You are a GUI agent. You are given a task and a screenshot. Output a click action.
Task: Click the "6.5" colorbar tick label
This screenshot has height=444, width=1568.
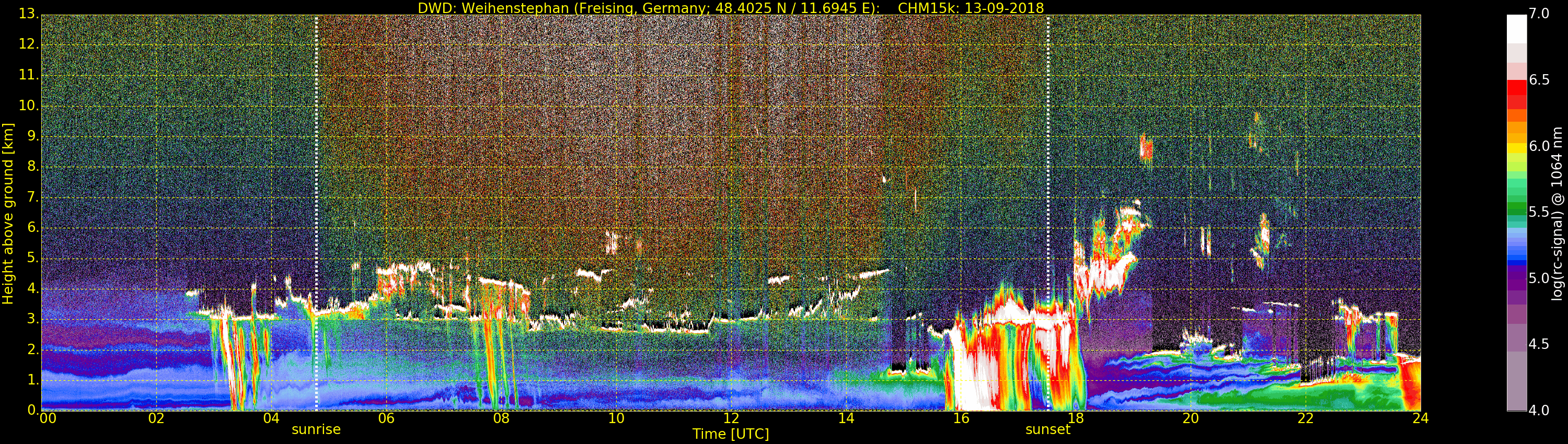click(x=1539, y=80)
